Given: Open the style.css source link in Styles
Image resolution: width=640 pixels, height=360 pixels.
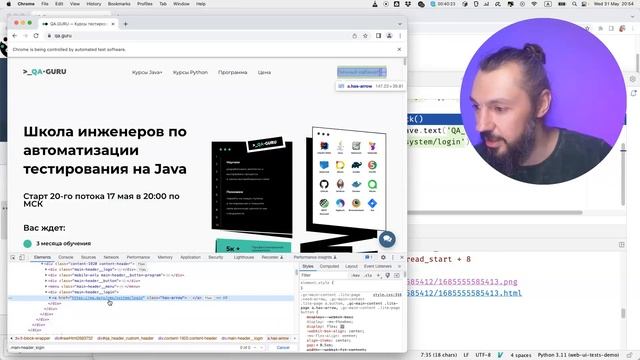Looking at the screenshot, I should click(x=387, y=295).
